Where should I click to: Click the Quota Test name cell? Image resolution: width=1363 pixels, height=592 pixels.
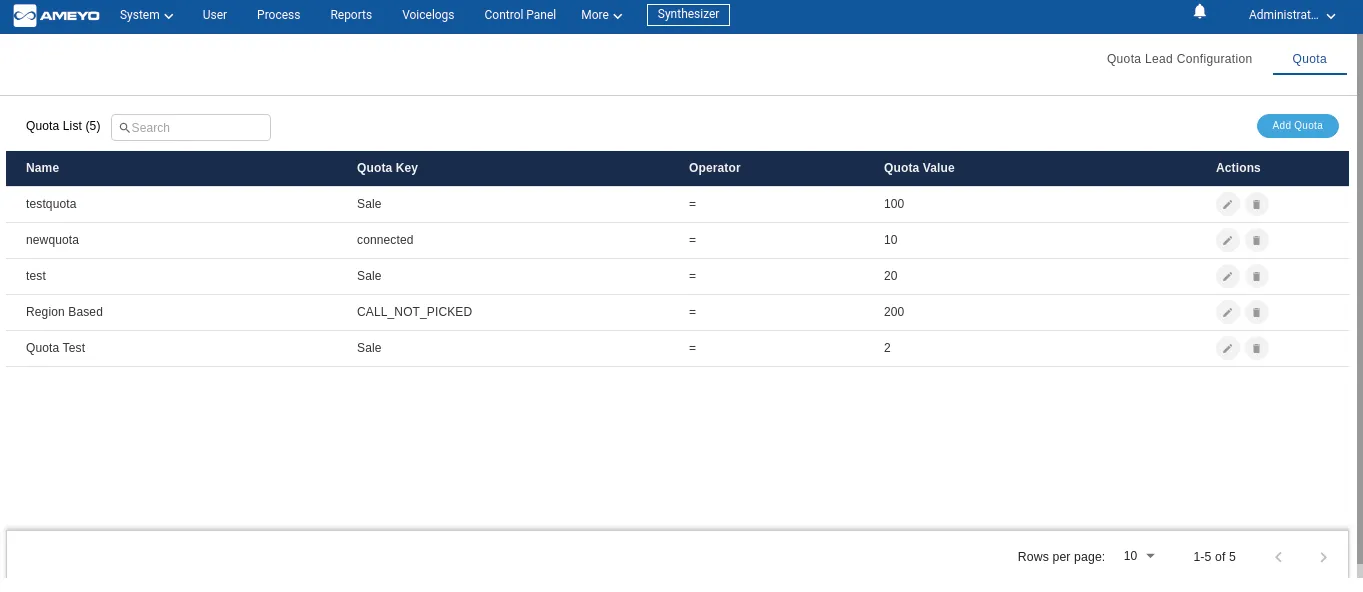56,348
